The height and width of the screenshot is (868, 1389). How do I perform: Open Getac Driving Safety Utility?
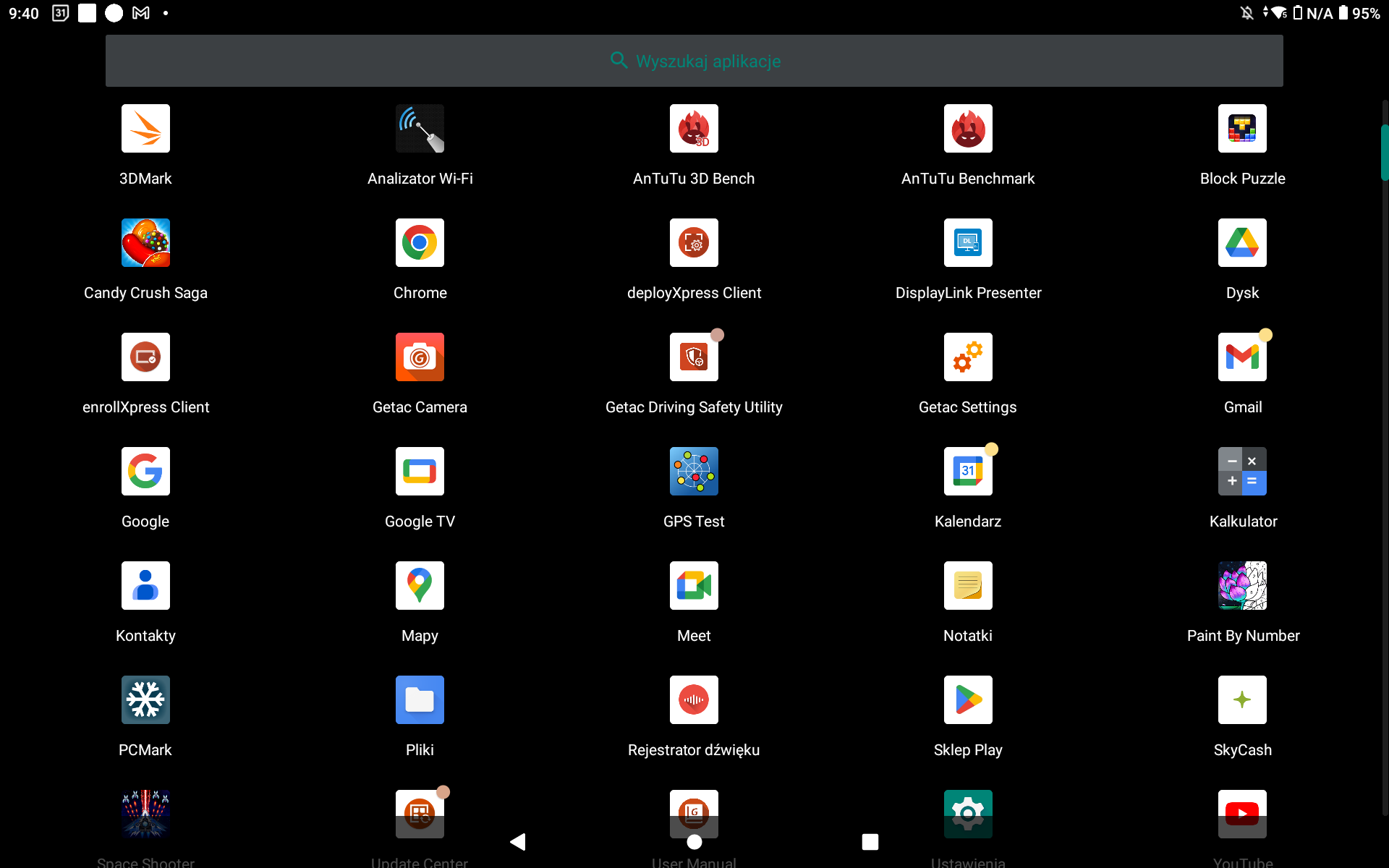point(694,357)
